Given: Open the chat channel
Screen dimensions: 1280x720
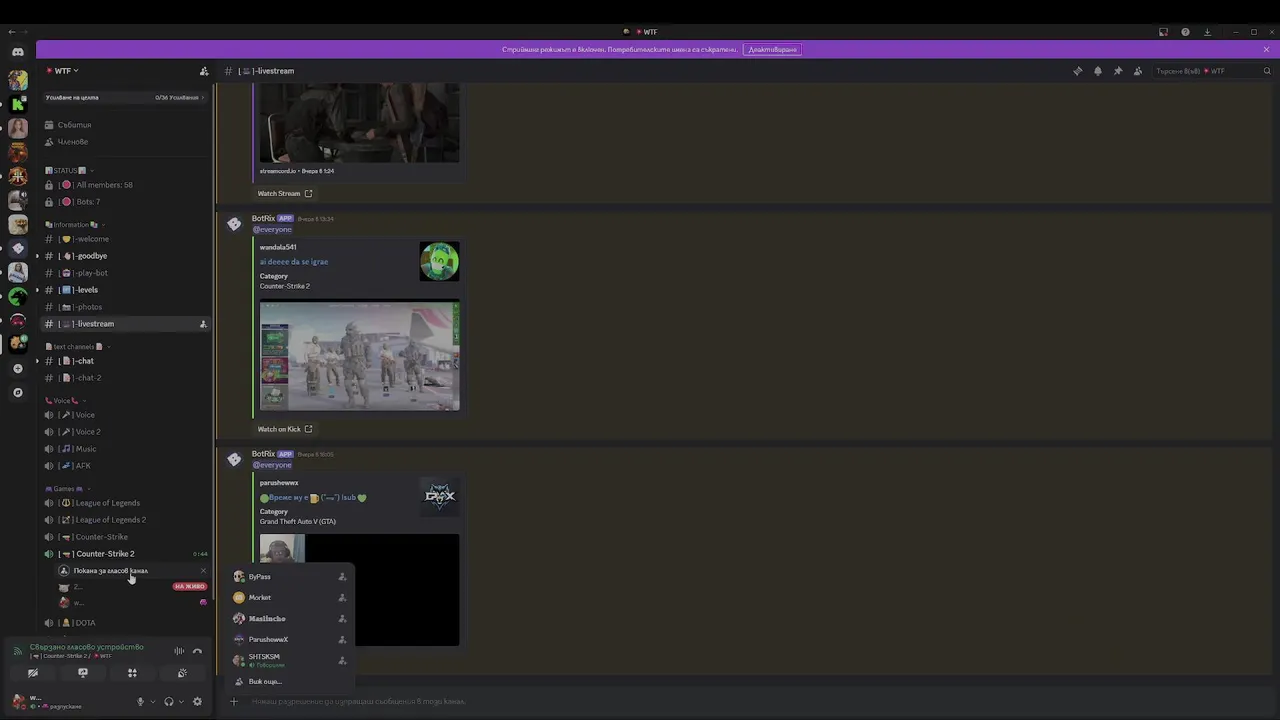Looking at the screenshot, I should [125, 361].
